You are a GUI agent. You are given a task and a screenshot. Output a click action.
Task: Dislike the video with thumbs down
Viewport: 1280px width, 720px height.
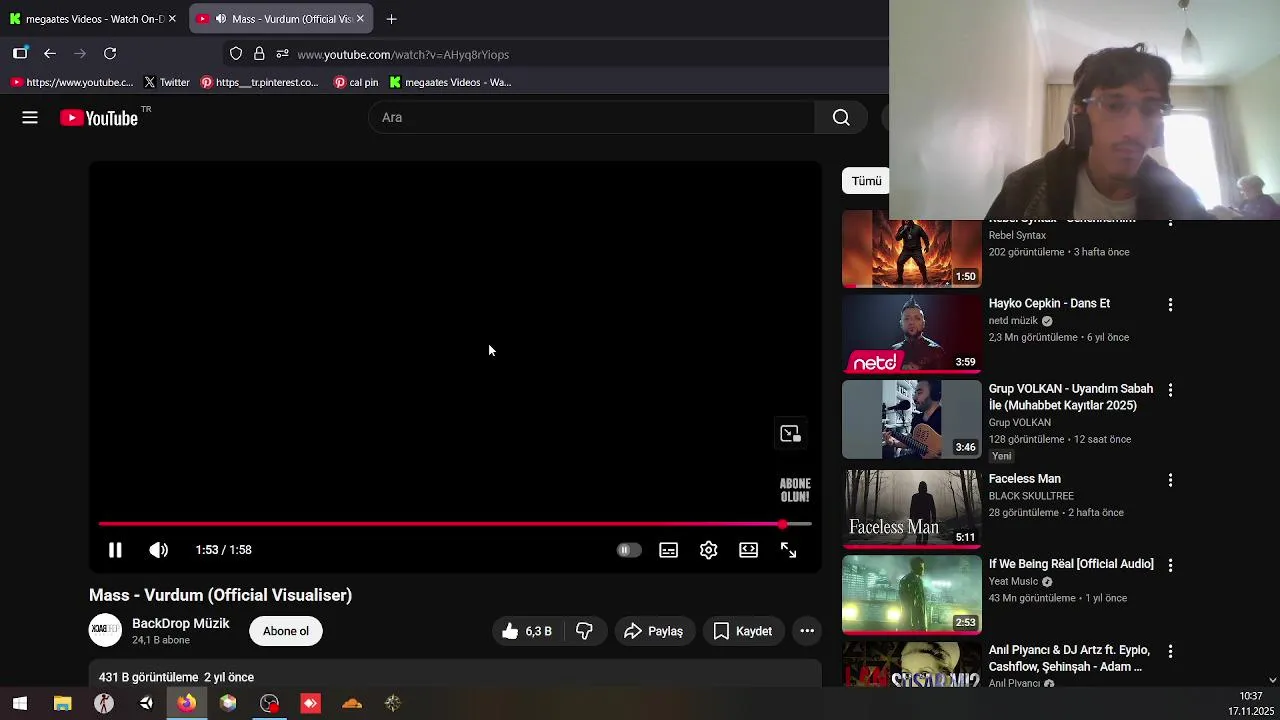[x=584, y=631]
